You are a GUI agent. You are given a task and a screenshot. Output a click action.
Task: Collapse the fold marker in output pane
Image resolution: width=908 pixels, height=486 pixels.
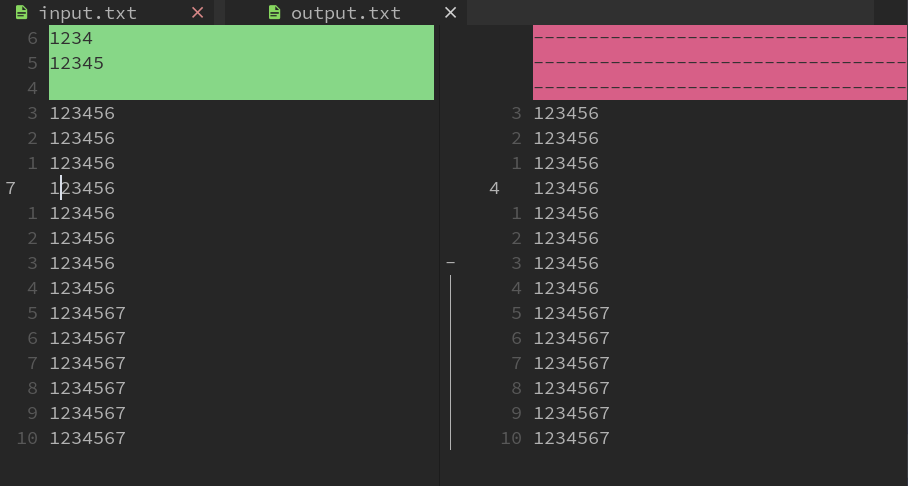coord(450,263)
